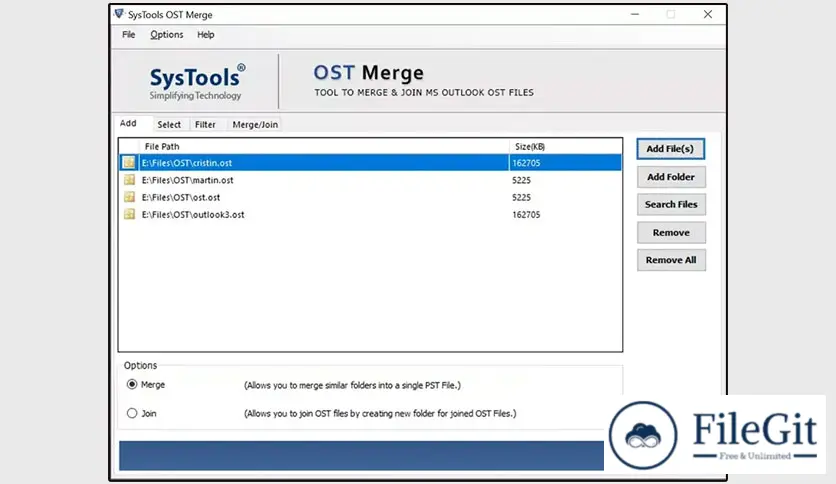Click the file icon beside cristin.ost
The width and height of the screenshot is (836, 484).
pyautogui.click(x=129, y=163)
